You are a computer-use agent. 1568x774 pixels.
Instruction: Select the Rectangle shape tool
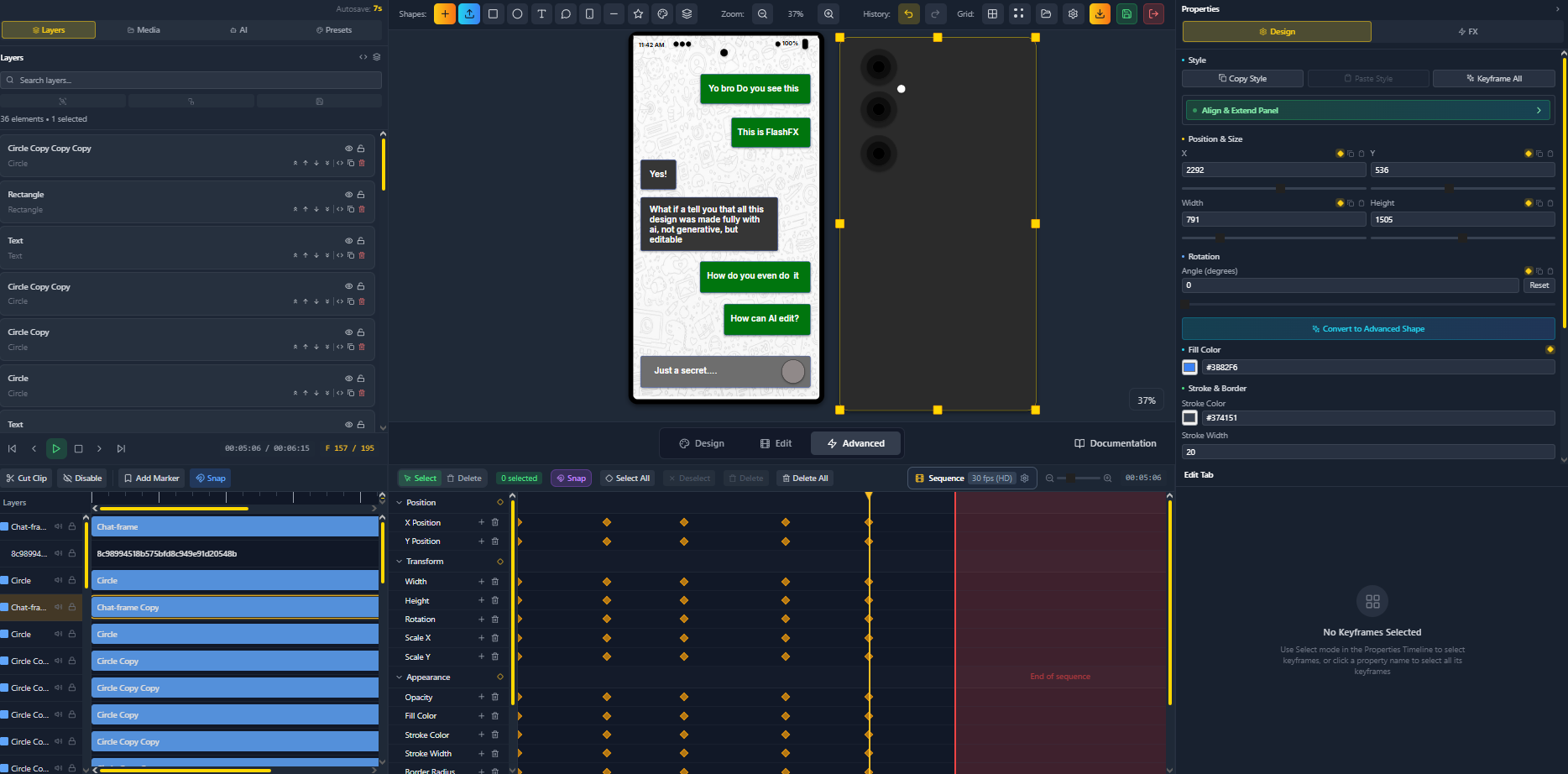pyautogui.click(x=494, y=13)
